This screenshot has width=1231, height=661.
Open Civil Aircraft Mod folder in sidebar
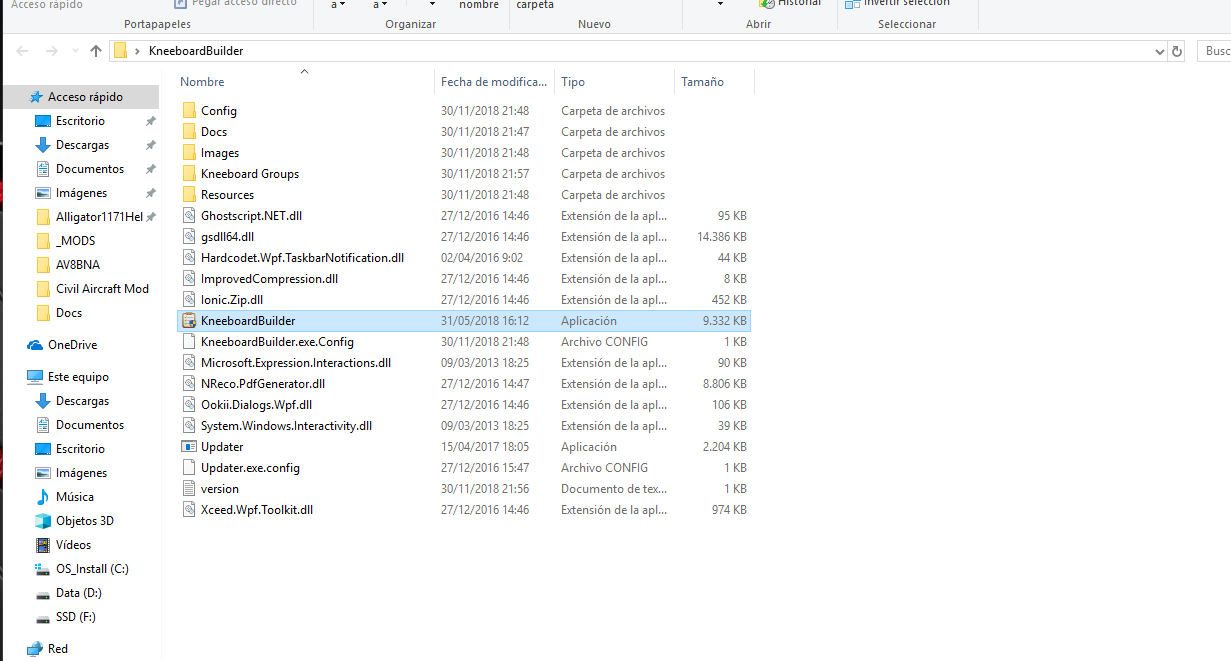[x=102, y=289]
